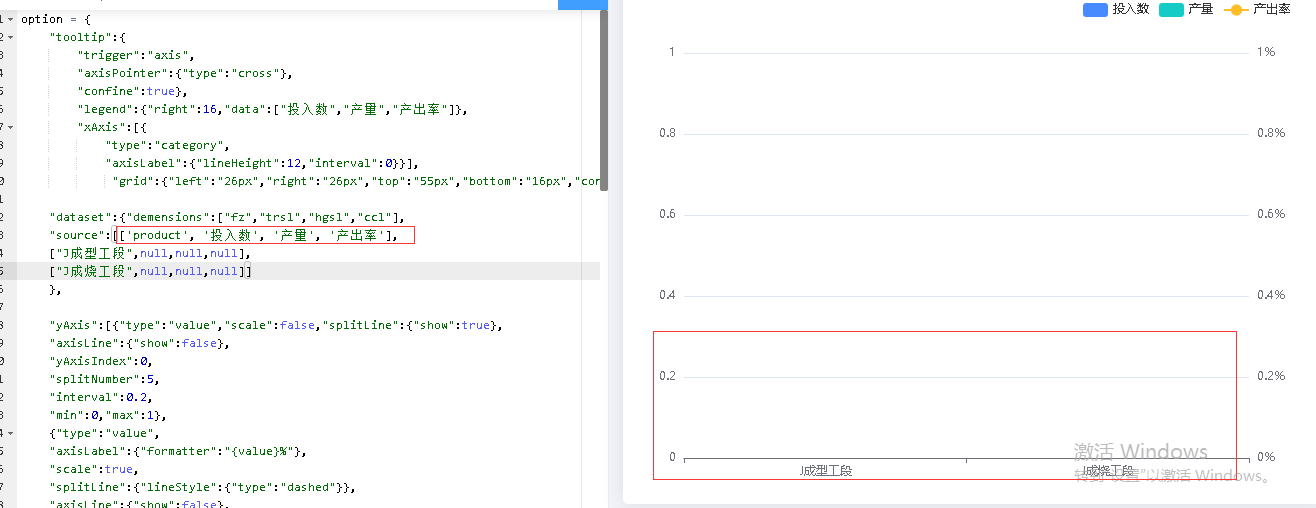Place cursor on the "trigger":"axis" line

136,56
